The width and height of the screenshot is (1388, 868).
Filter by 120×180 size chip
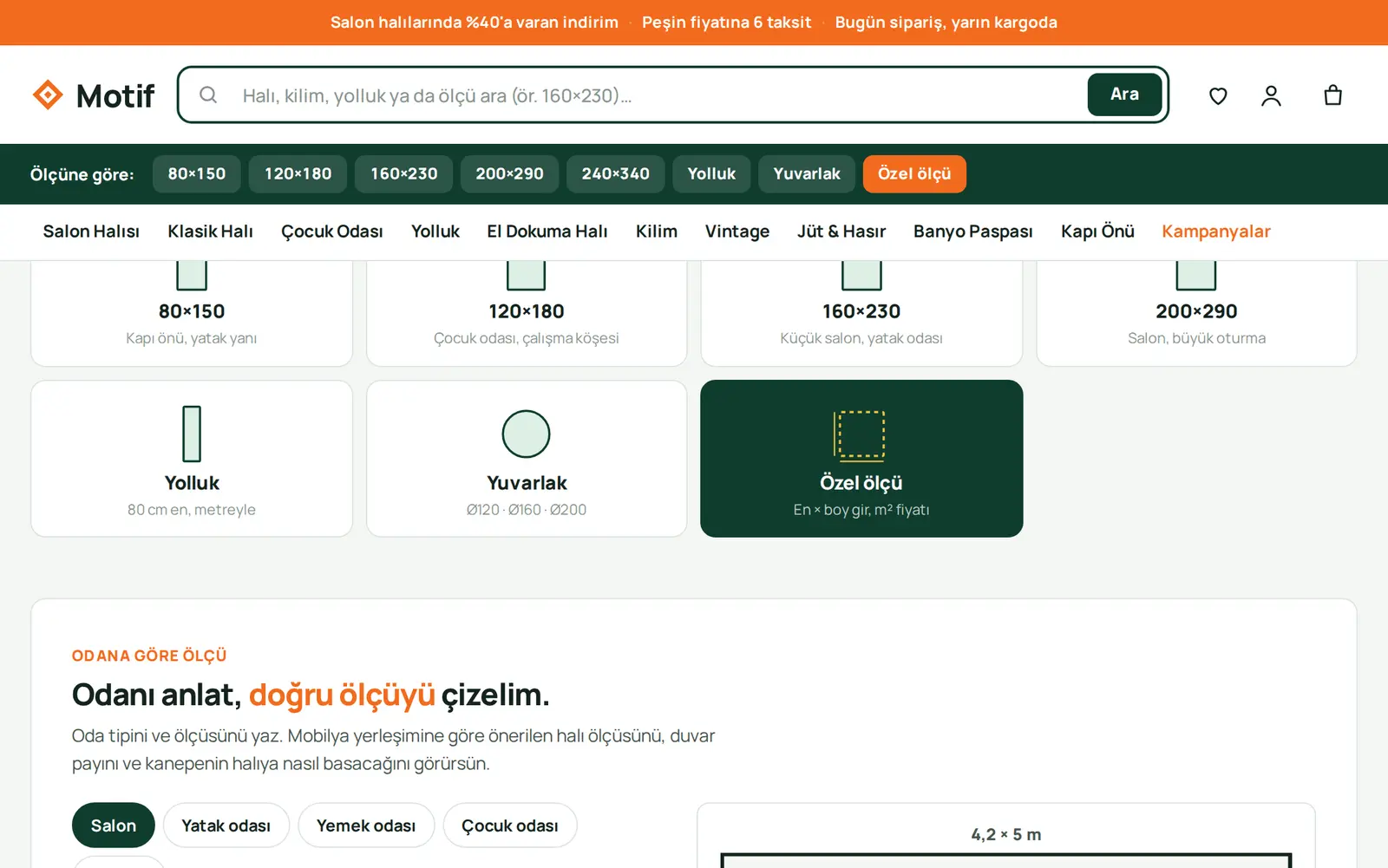point(298,174)
